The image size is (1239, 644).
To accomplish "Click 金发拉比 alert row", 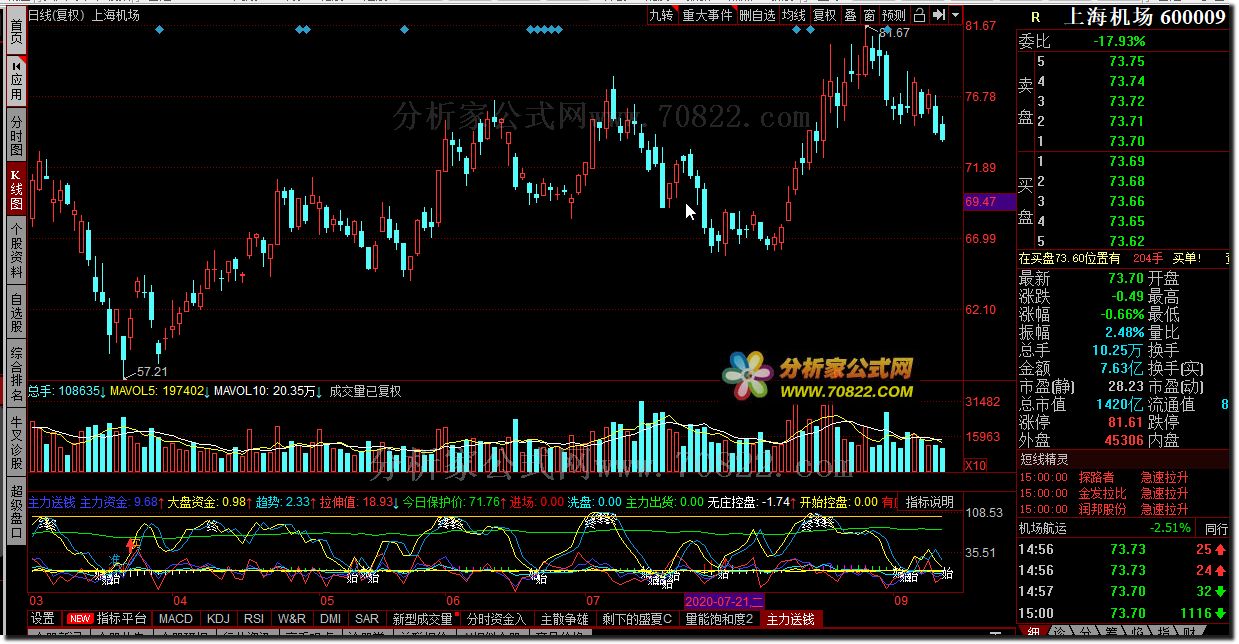I will (1125, 493).
